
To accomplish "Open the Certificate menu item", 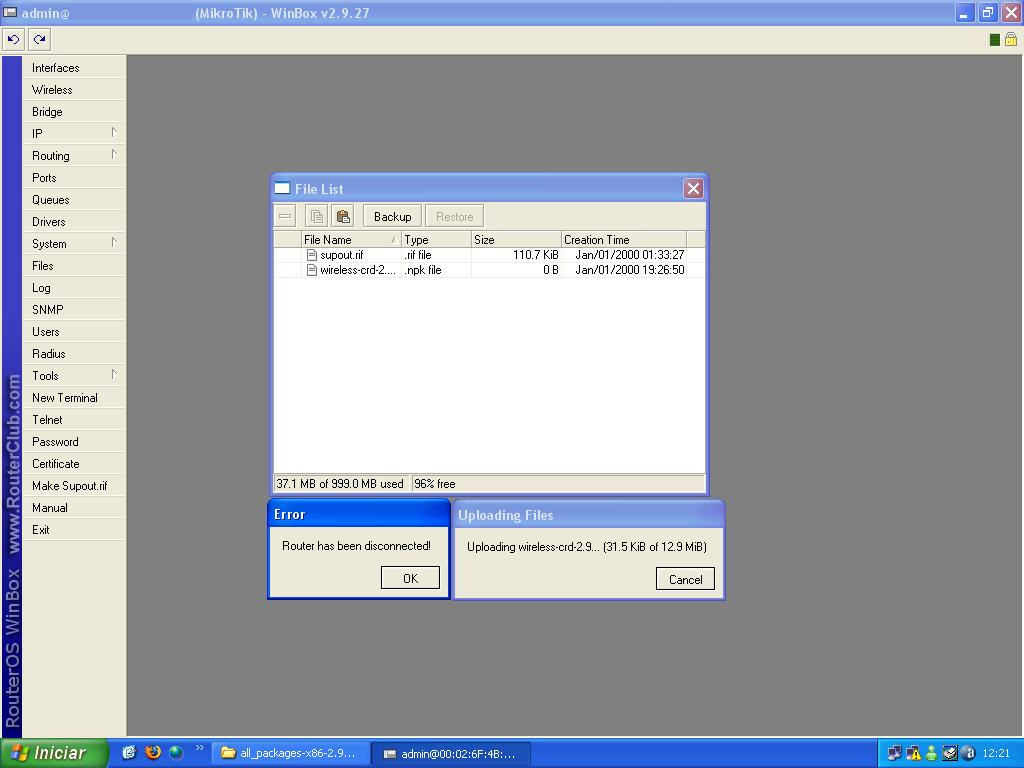I will [74, 464].
